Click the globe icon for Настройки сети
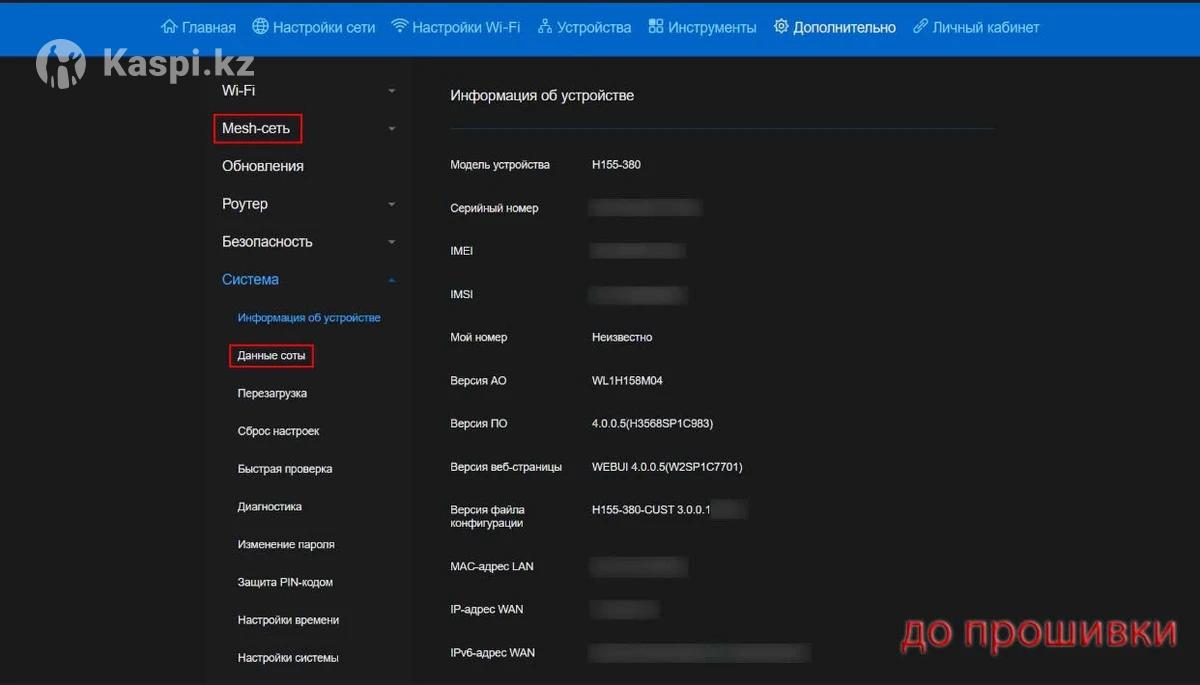 (x=261, y=27)
